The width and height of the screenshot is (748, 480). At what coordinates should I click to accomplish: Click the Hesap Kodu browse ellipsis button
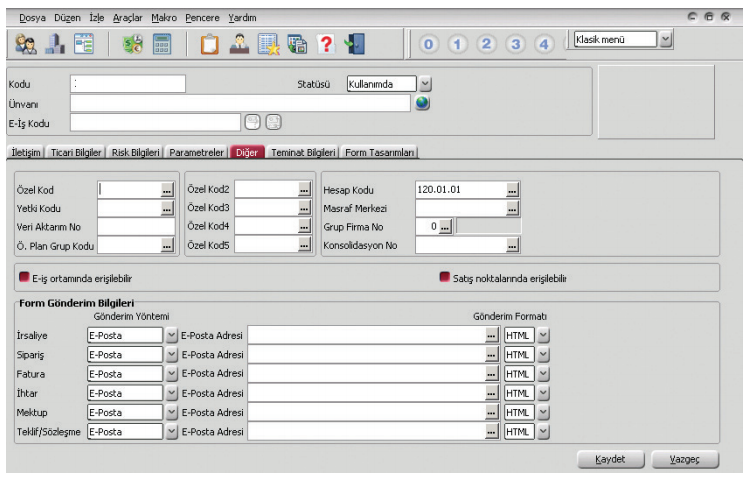point(512,189)
